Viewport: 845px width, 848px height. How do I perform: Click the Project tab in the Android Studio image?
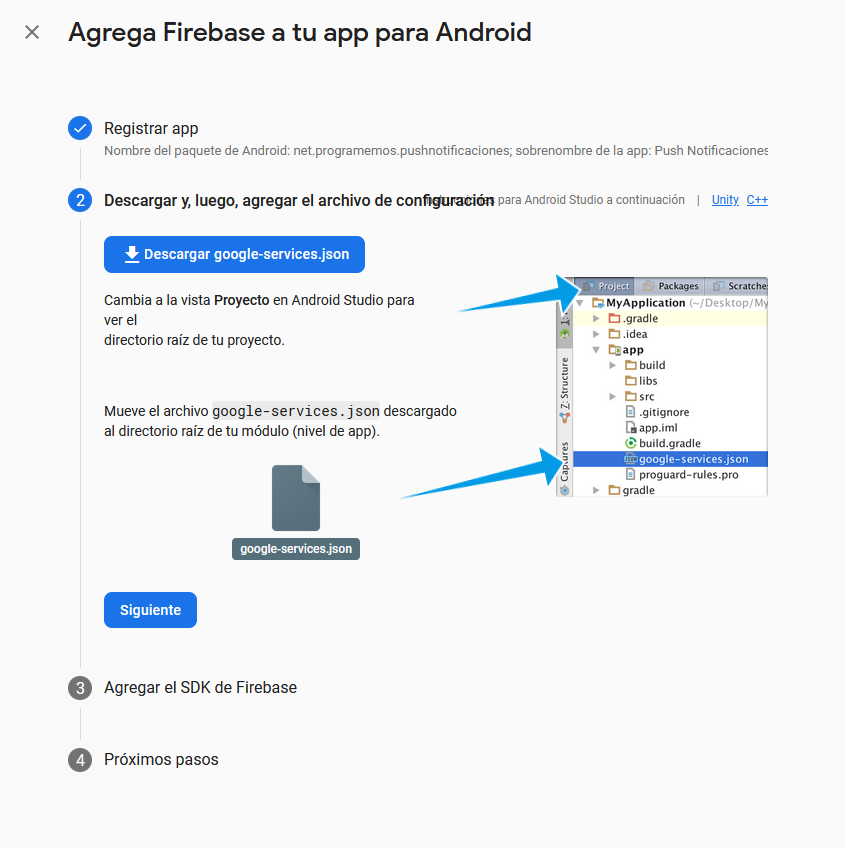point(607,286)
